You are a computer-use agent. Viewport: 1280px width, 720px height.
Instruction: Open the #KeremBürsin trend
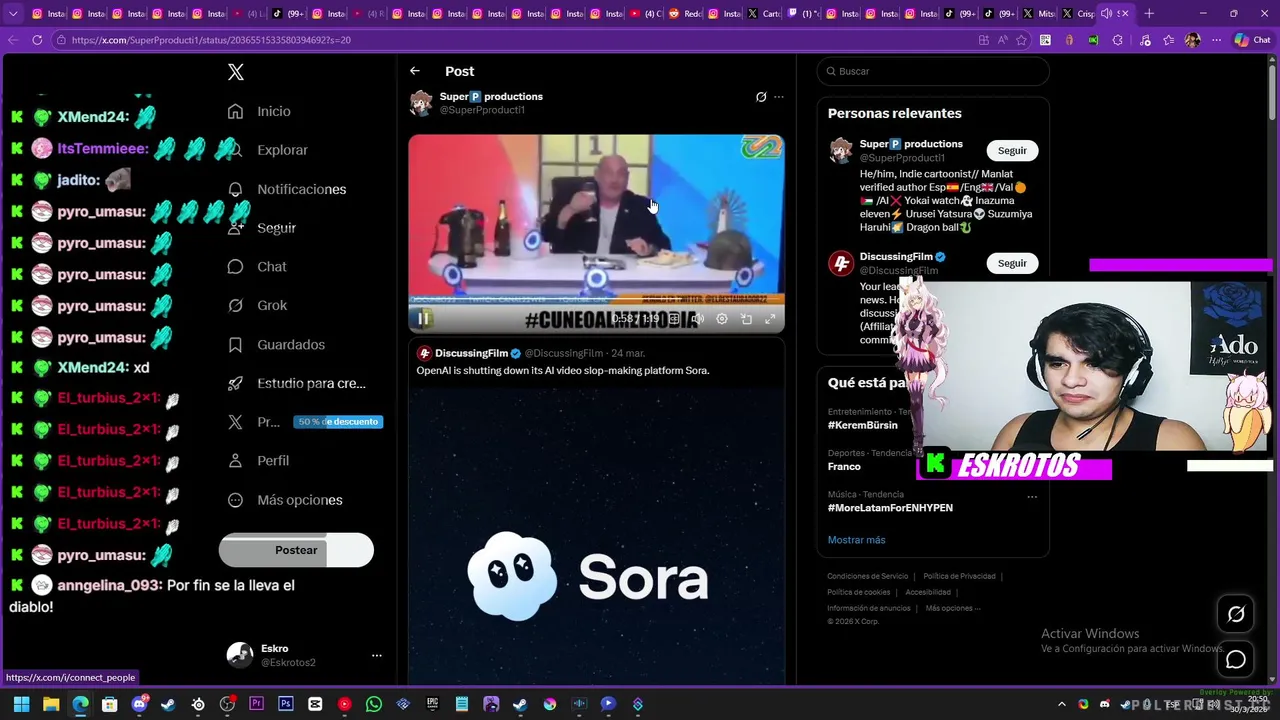pyautogui.click(x=862, y=425)
